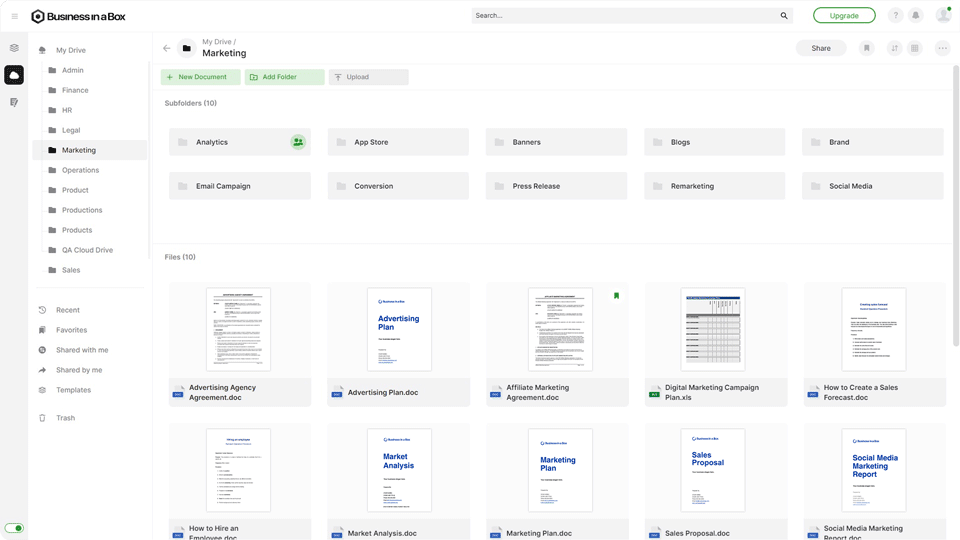Click the back arrow beside Marketing
The height and width of the screenshot is (540, 960).
167,48
